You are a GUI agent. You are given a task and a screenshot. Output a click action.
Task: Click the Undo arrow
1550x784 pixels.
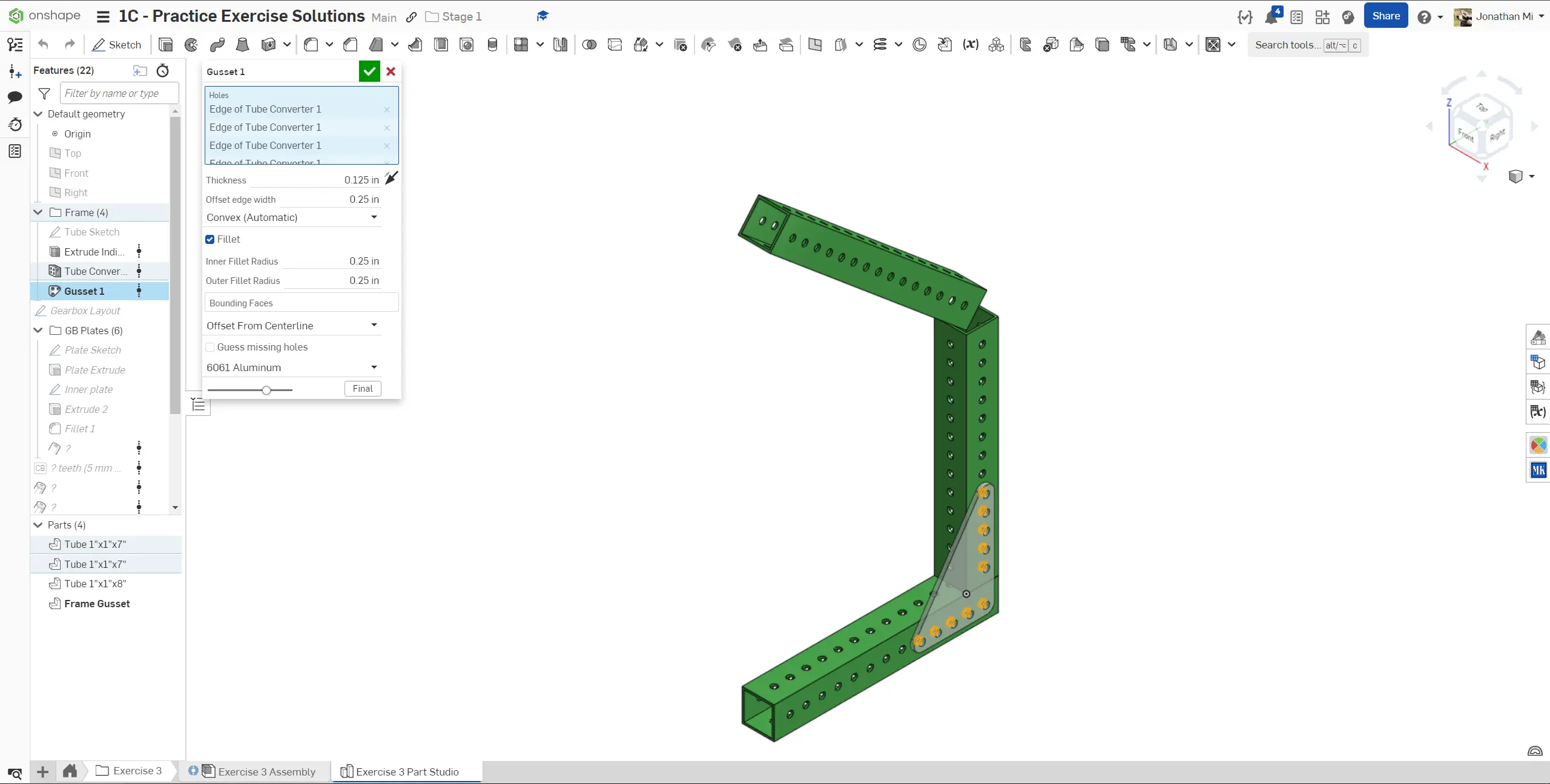(43, 44)
